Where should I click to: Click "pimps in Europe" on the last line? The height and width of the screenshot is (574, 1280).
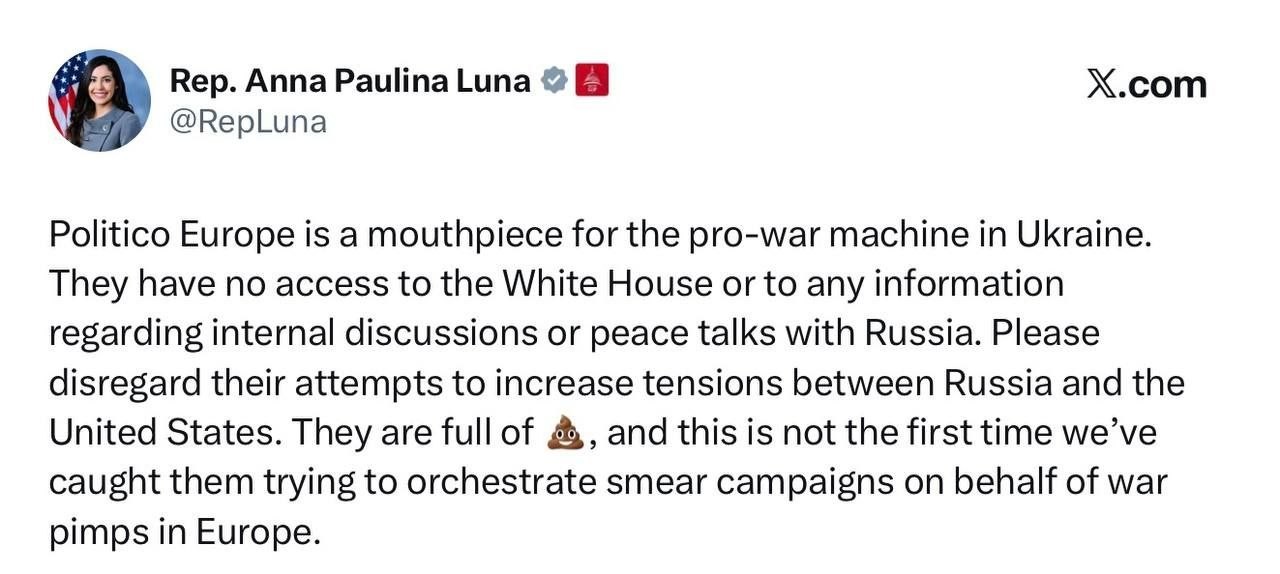pos(185,532)
